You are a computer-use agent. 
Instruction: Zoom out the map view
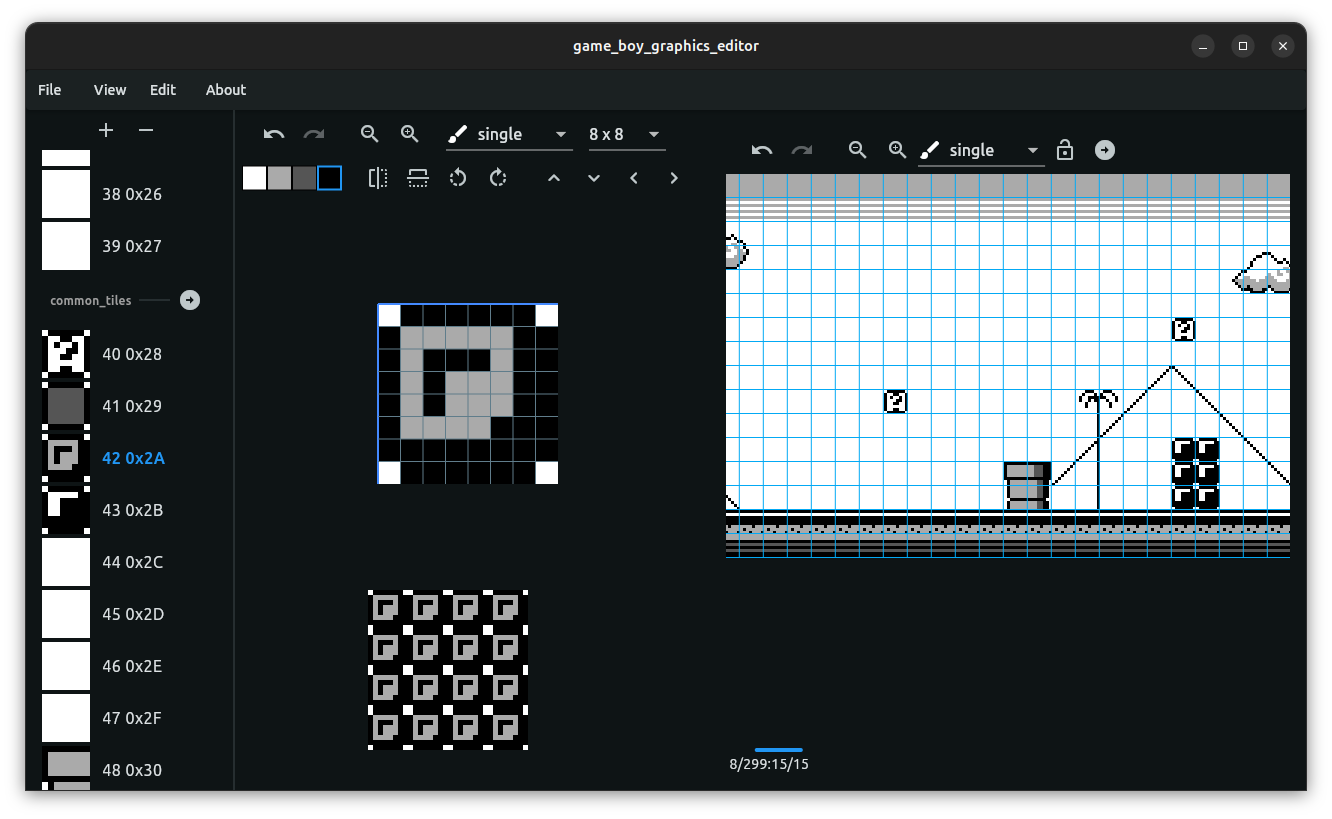pyautogui.click(x=857, y=150)
